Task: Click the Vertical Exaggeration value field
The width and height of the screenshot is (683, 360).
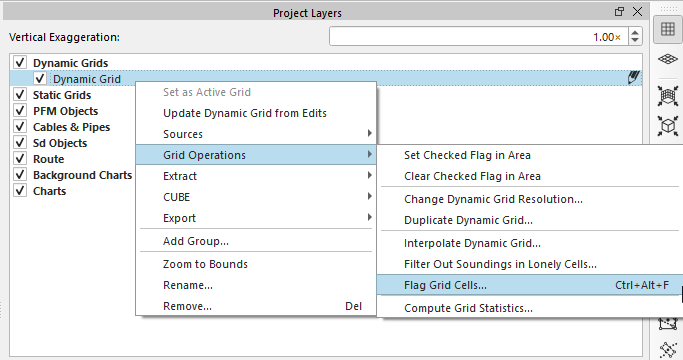Action: click(478, 37)
